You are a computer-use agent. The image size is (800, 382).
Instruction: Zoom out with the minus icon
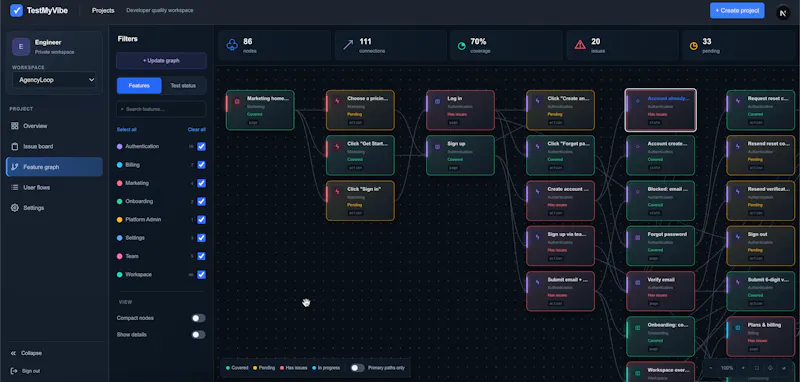point(711,368)
